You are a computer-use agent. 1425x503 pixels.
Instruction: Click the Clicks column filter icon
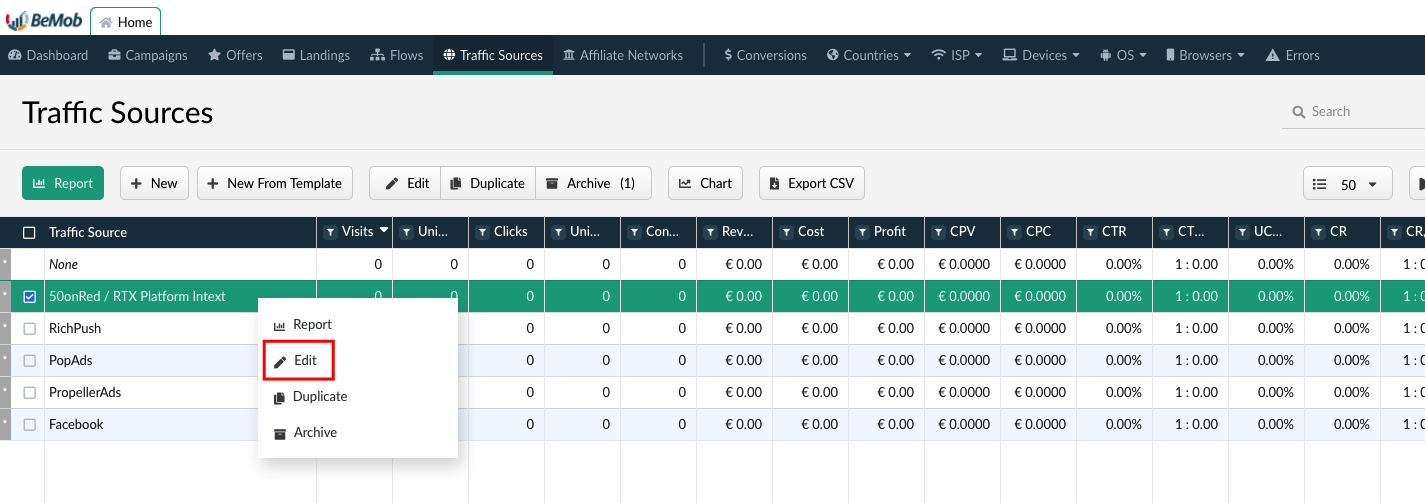[x=482, y=232]
